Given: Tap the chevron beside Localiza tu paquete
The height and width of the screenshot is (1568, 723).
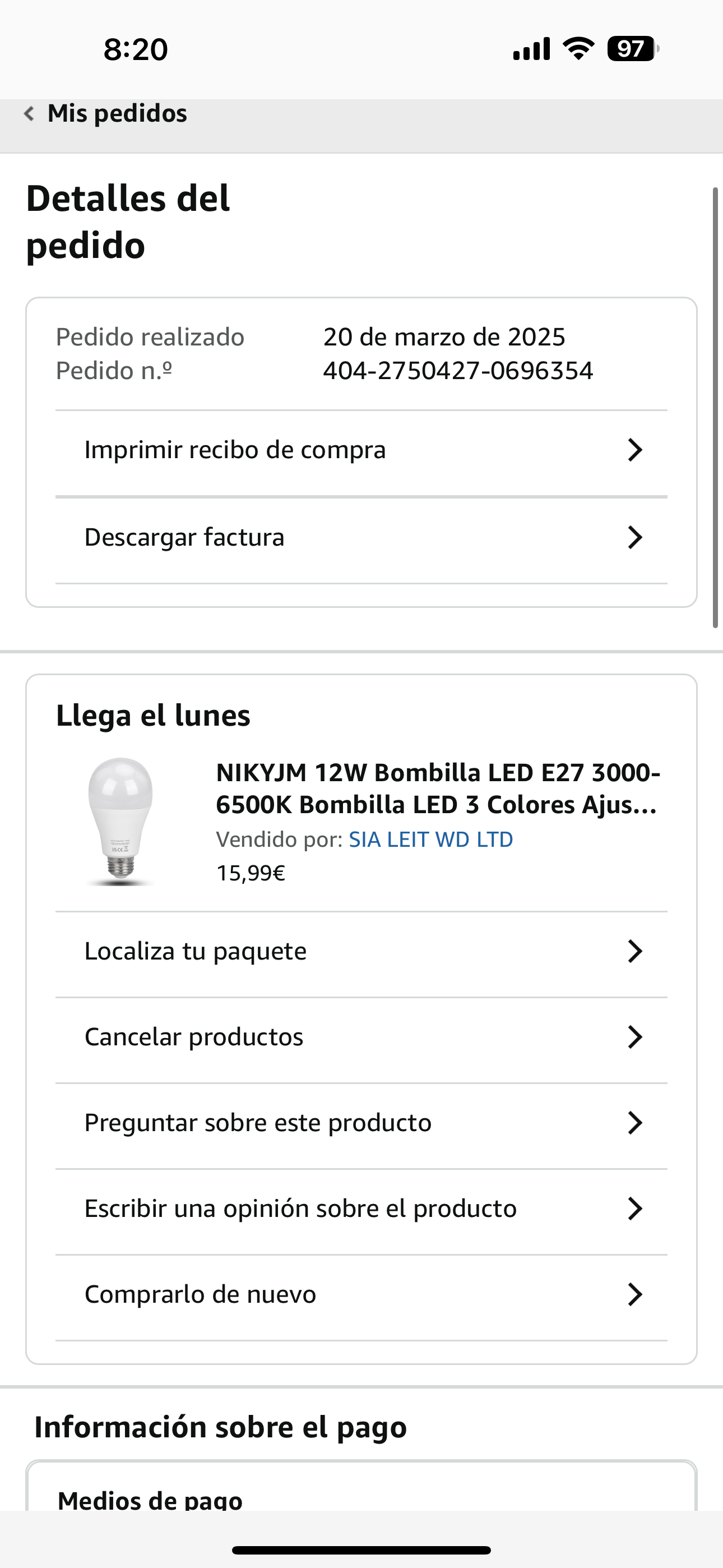Looking at the screenshot, I should (635, 951).
